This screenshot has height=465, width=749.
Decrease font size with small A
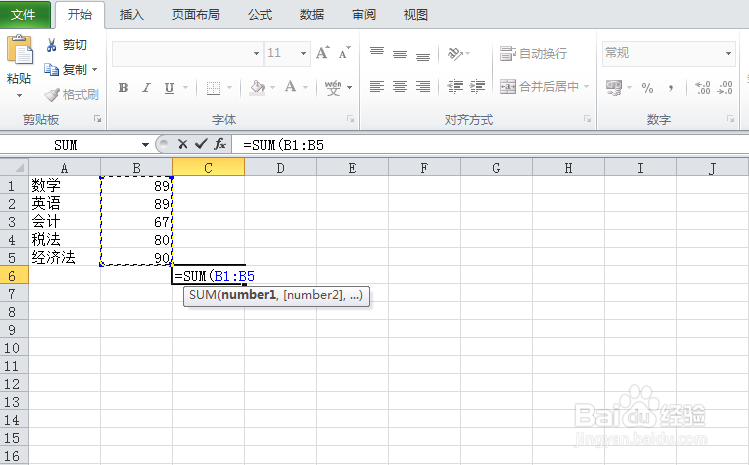click(344, 53)
